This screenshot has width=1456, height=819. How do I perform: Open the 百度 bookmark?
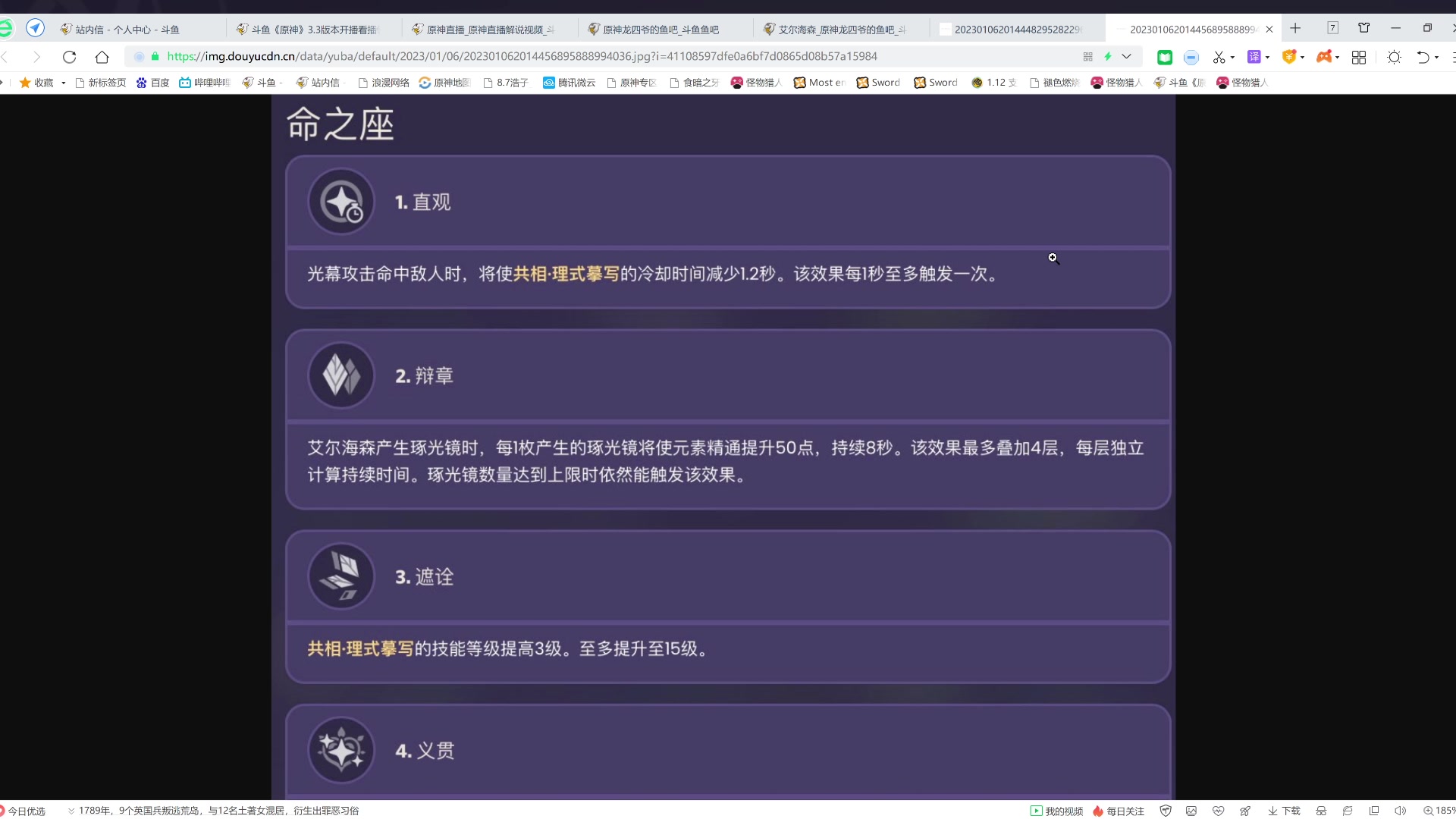click(x=152, y=83)
